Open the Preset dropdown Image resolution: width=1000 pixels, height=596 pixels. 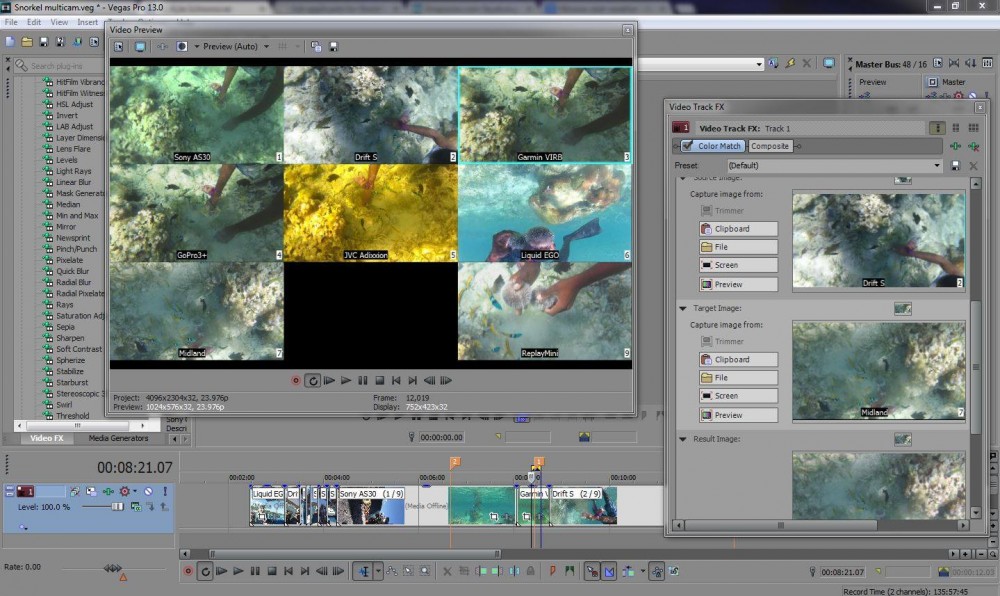click(937, 165)
